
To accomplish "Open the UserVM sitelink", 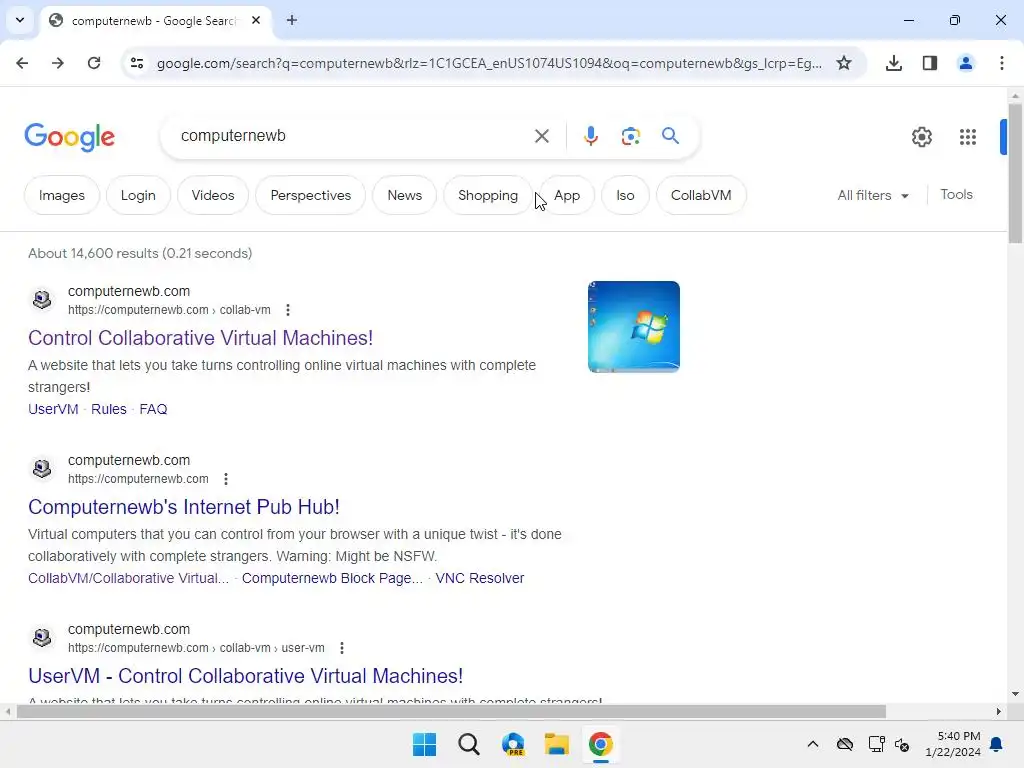I will (x=53, y=409).
